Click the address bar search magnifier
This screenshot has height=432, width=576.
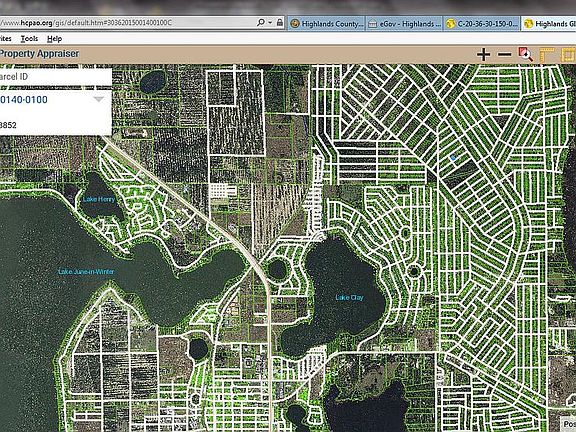[x=260, y=22]
